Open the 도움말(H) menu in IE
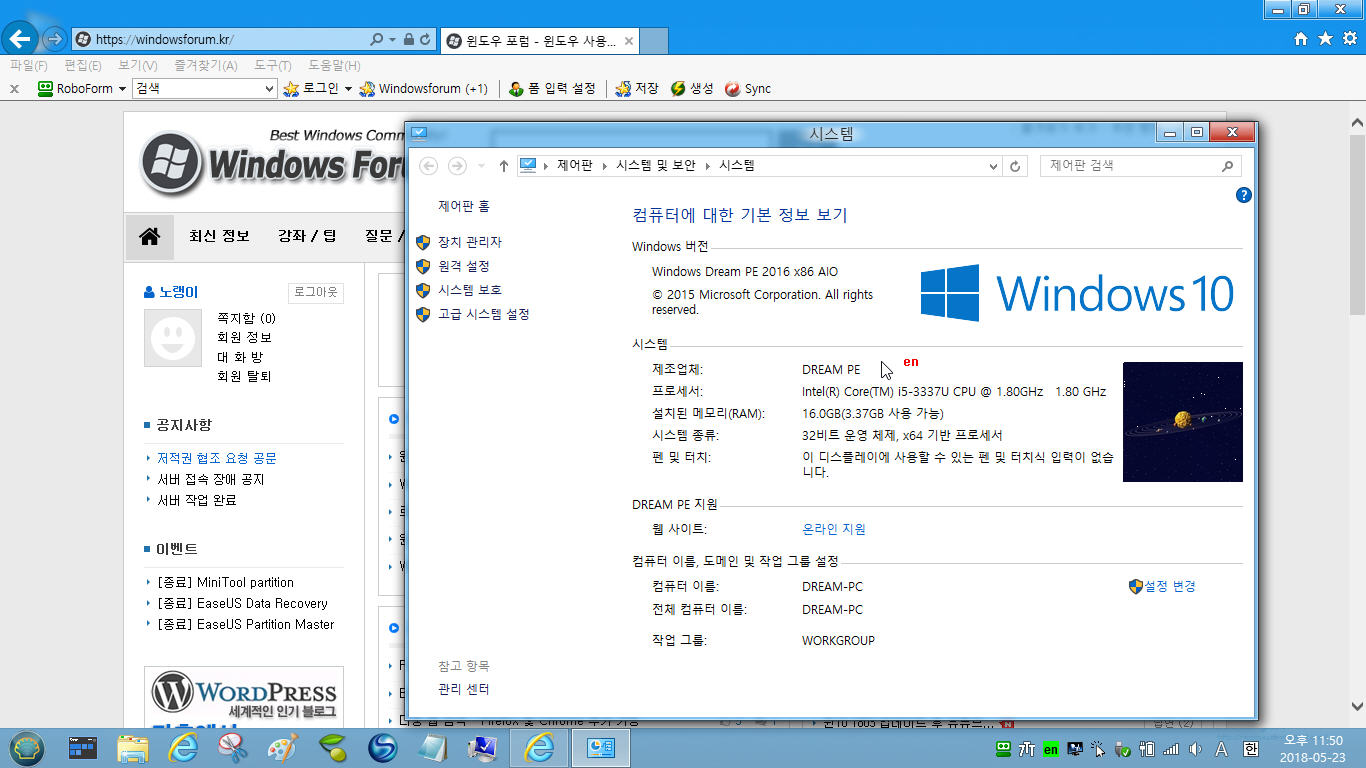This screenshot has height=768, width=1366. 334,65
